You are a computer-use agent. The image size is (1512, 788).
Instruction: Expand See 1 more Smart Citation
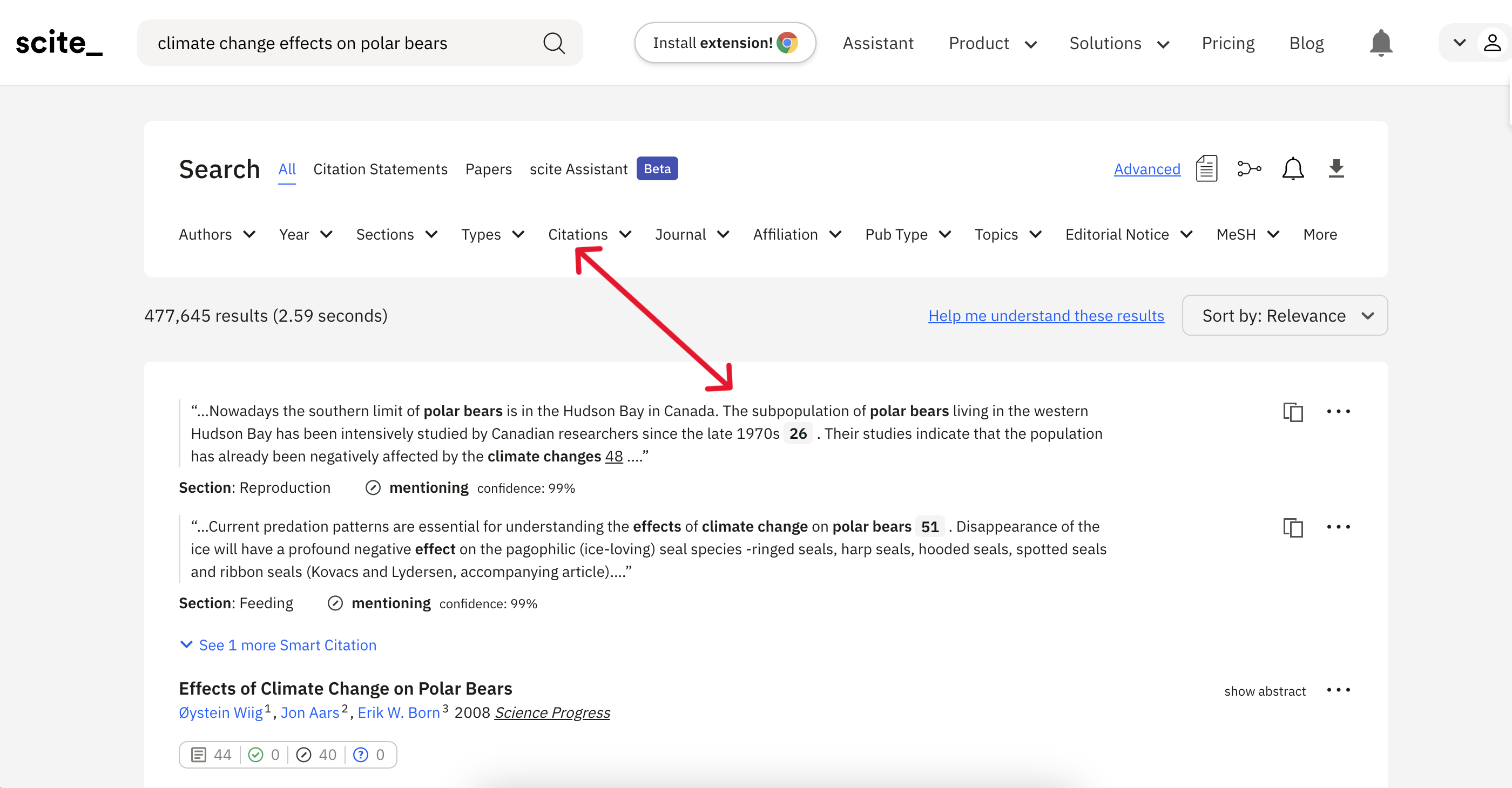(278, 646)
